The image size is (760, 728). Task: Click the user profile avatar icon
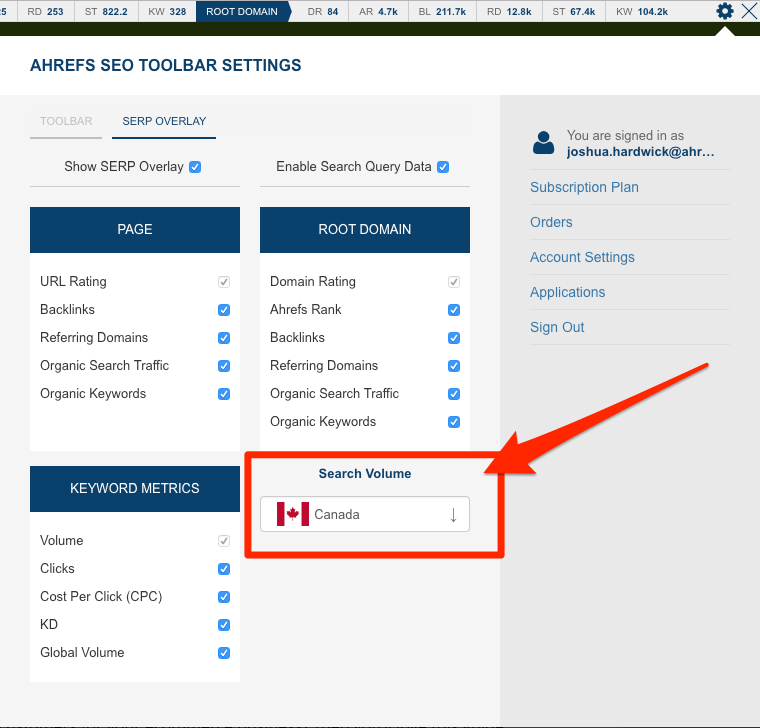[x=543, y=143]
